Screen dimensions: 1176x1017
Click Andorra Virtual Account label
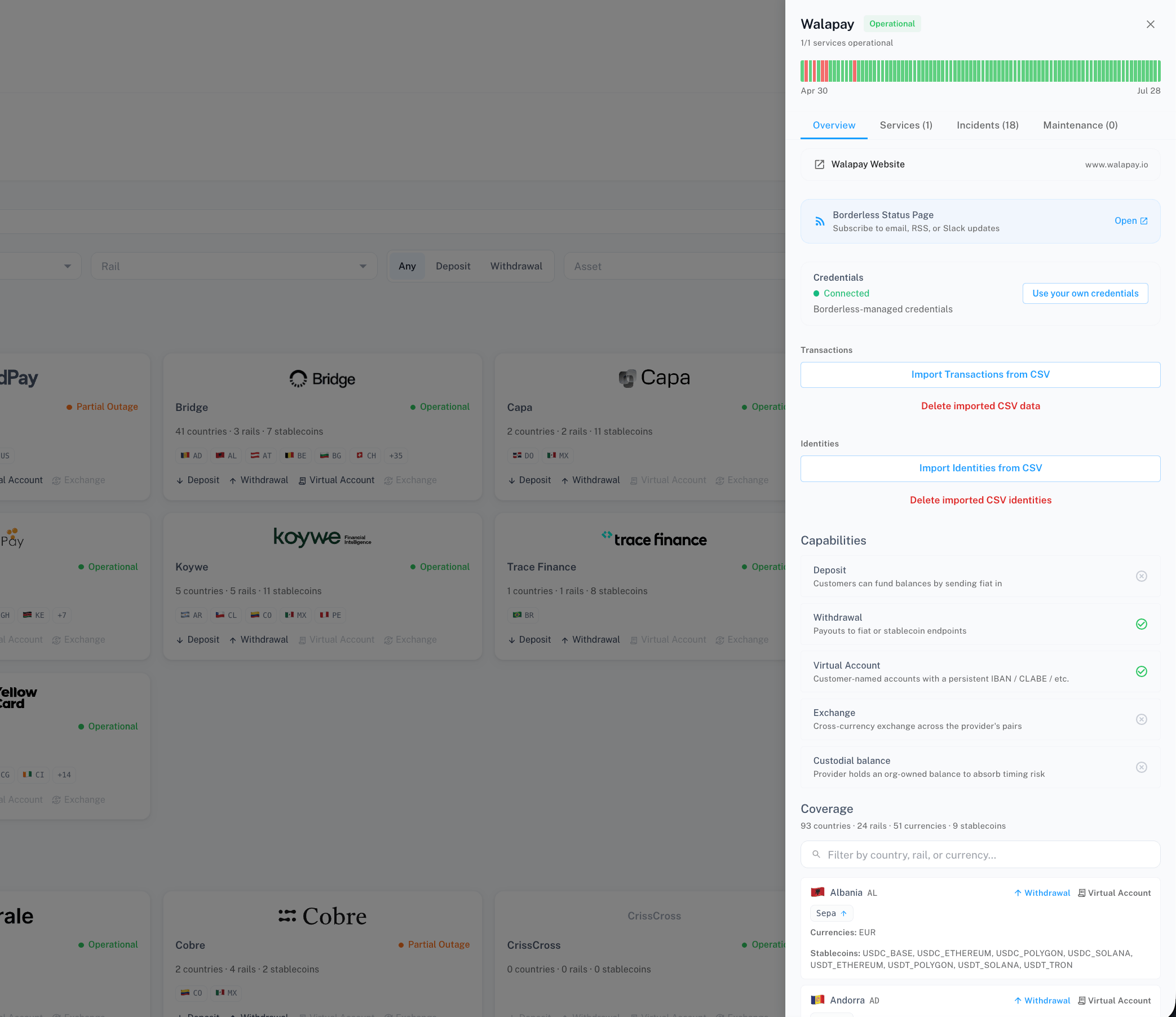[x=1114, y=1001]
